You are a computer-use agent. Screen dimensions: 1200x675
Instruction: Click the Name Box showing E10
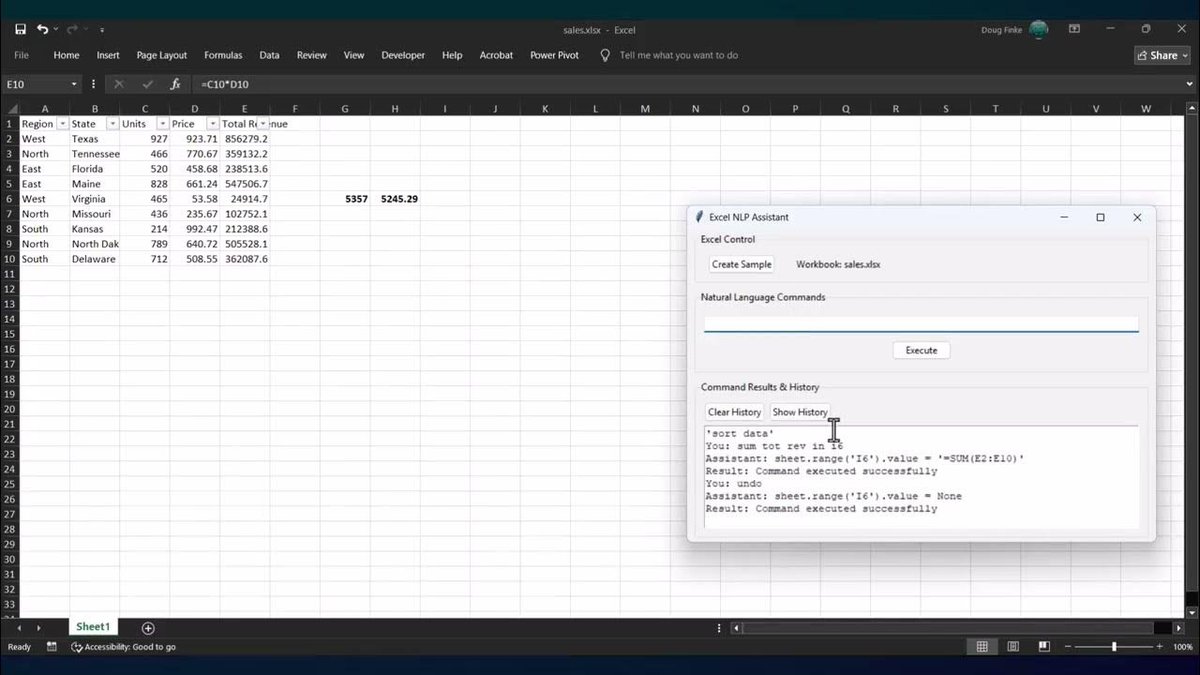(36, 85)
